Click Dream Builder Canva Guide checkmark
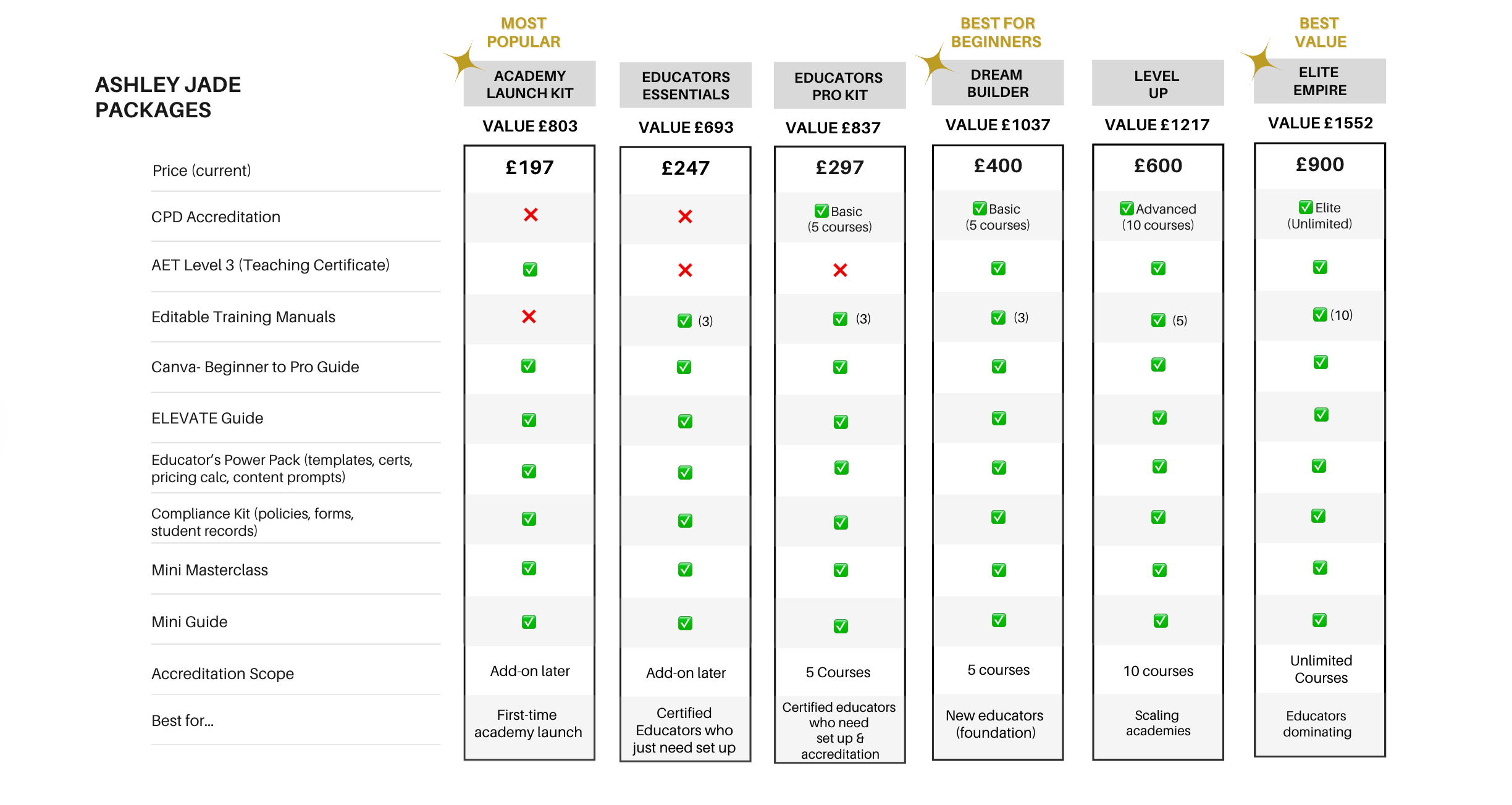The height and width of the screenshot is (805, 1512). pyautogui.click(x=999, y=367)
